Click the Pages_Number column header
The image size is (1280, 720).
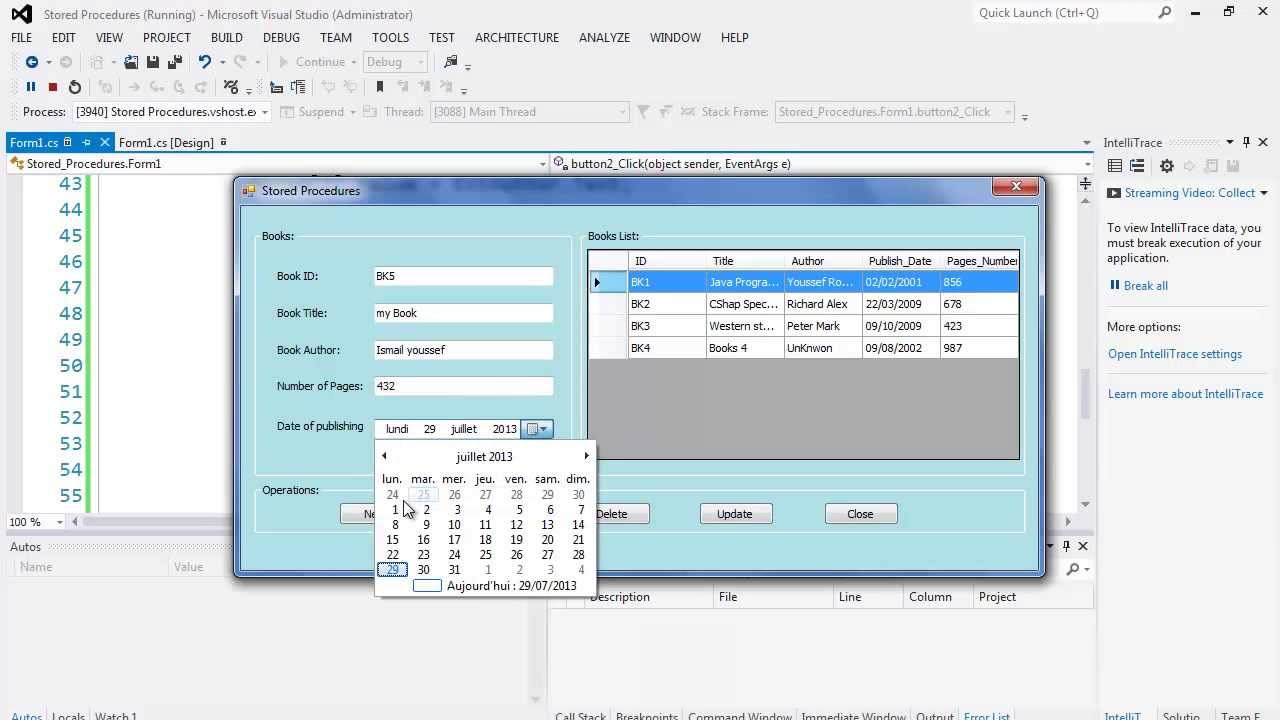click(980, 261)
